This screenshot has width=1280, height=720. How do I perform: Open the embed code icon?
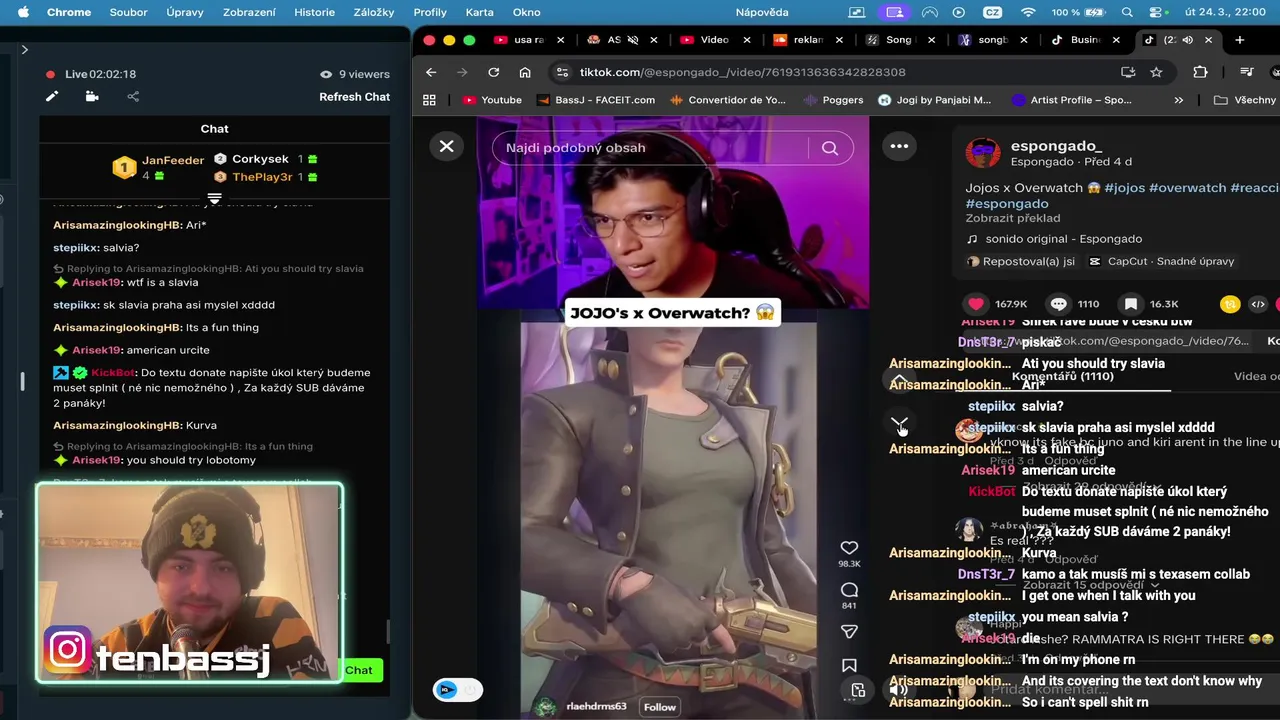click(x=1258, y=304)
